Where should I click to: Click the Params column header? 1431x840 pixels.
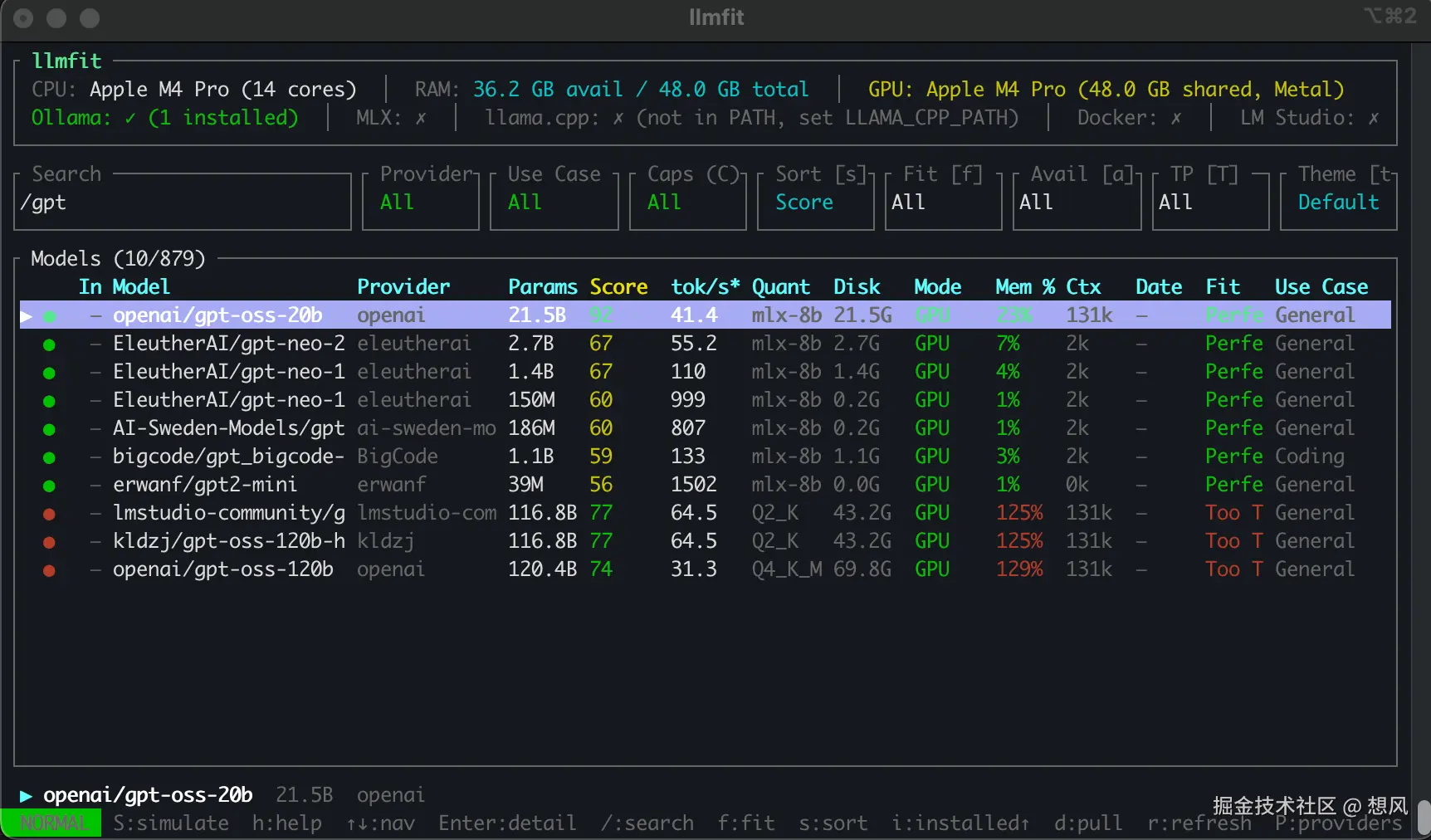point(543,287)
